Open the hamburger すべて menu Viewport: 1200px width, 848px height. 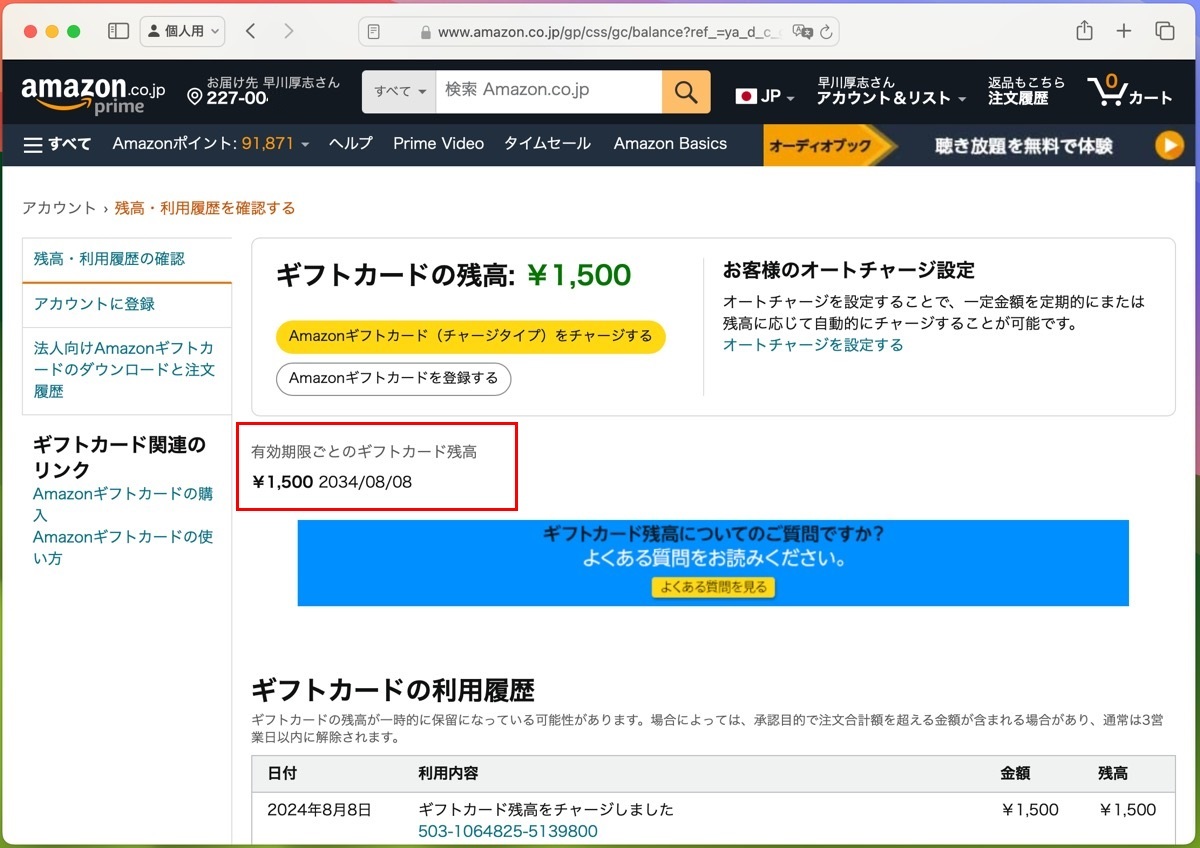click(x=57, y=144)
